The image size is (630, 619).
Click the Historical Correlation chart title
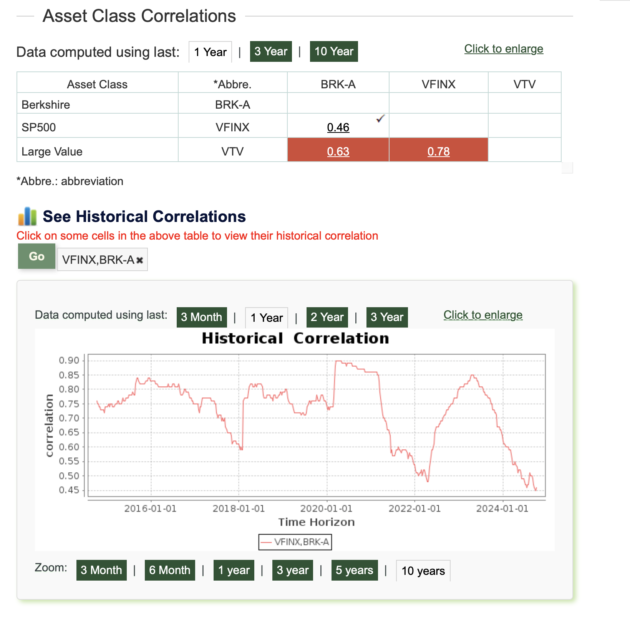coord(295,338)
